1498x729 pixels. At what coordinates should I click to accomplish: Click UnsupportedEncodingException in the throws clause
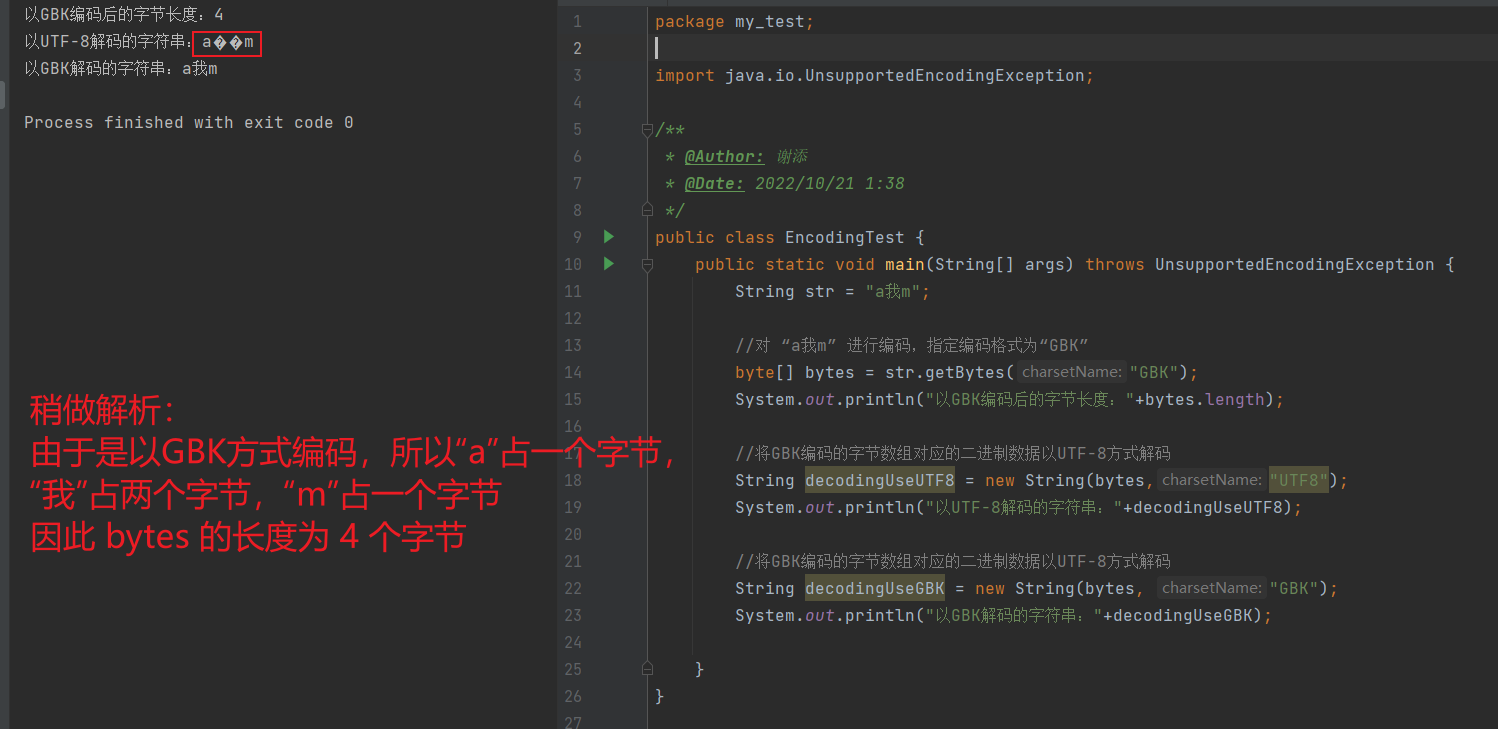click(x=1295, y=264)
